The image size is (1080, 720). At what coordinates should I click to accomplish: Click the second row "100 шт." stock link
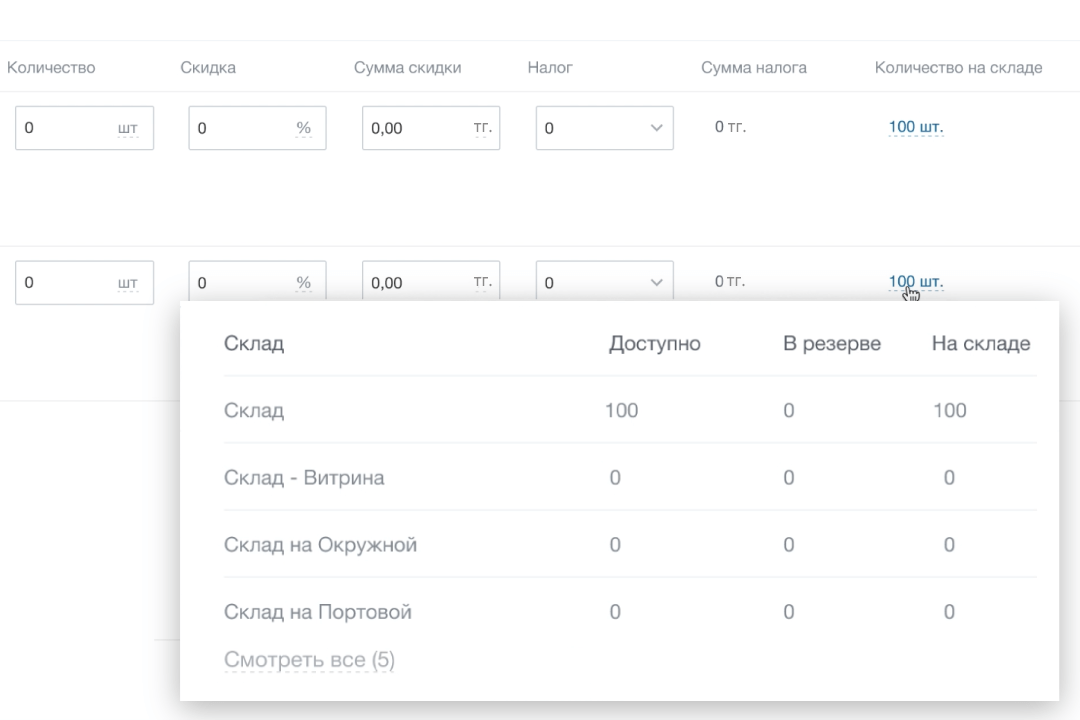click(x=915, y=282)
